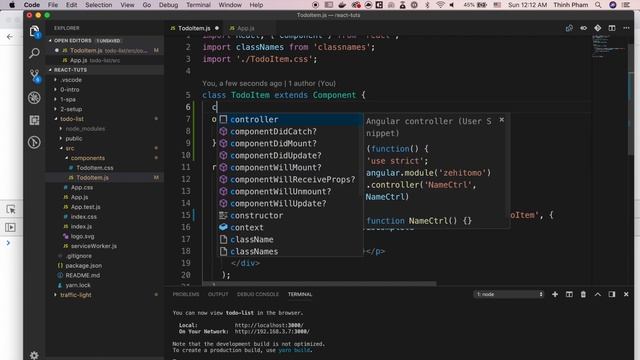640x360 pixels.
Task: Open the Debug menu
Action: point(168,5)
